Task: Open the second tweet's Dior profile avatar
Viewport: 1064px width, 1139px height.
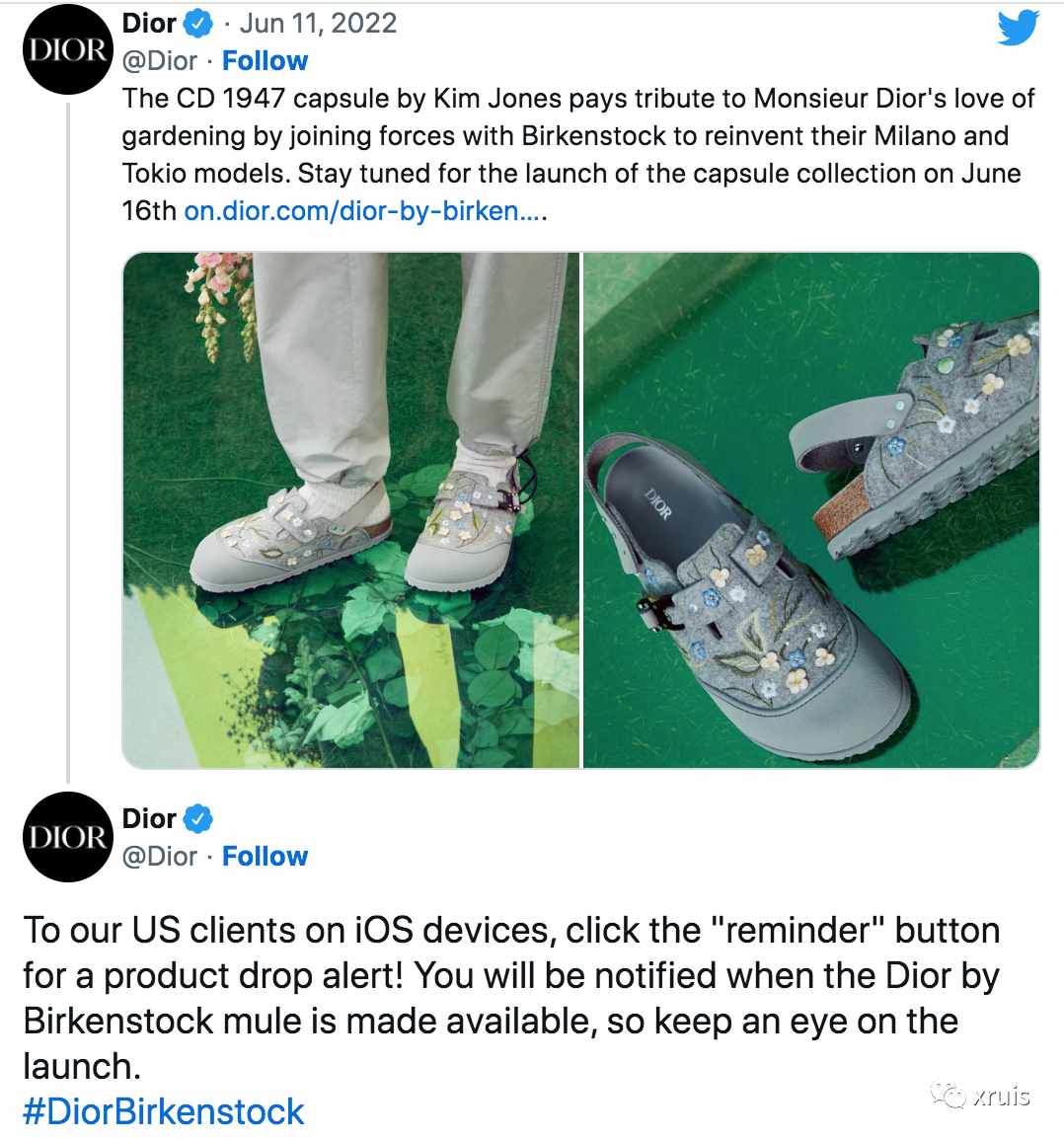Action: pos(67,837)
